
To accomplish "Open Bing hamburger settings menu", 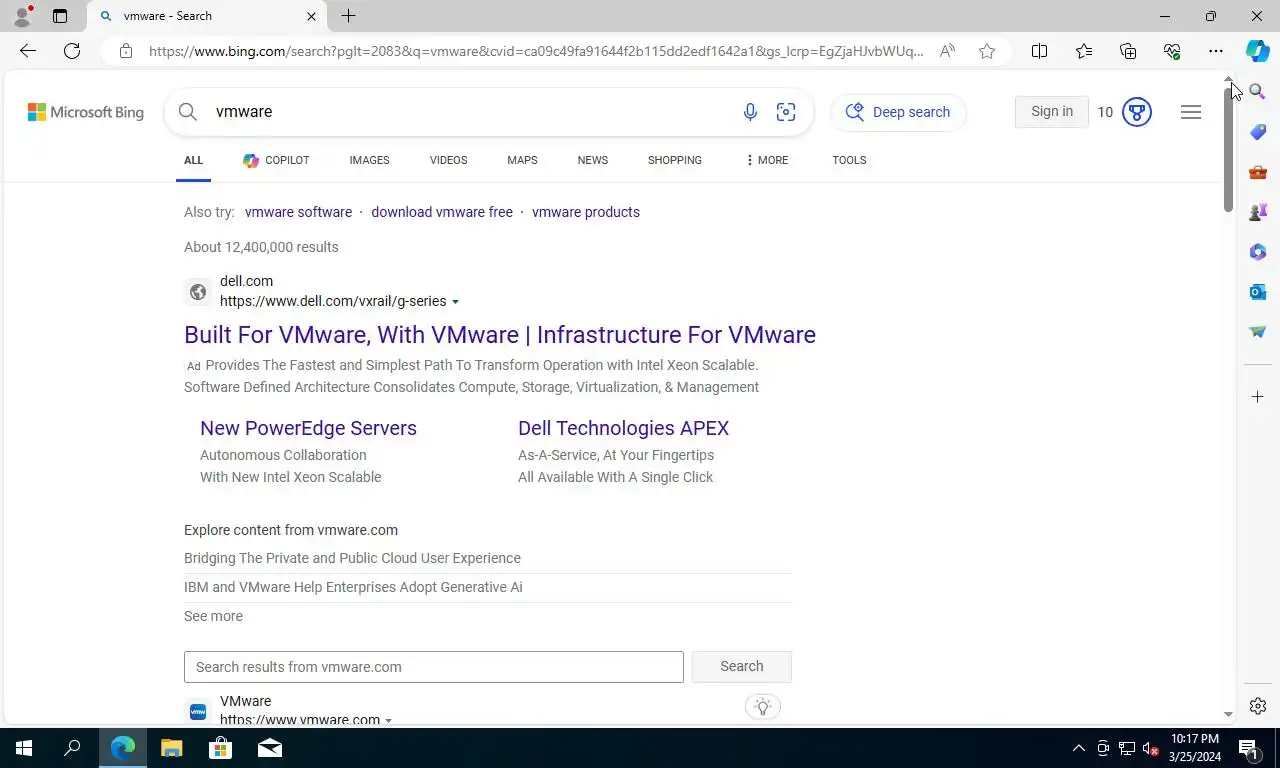I will coord(1191,112).
